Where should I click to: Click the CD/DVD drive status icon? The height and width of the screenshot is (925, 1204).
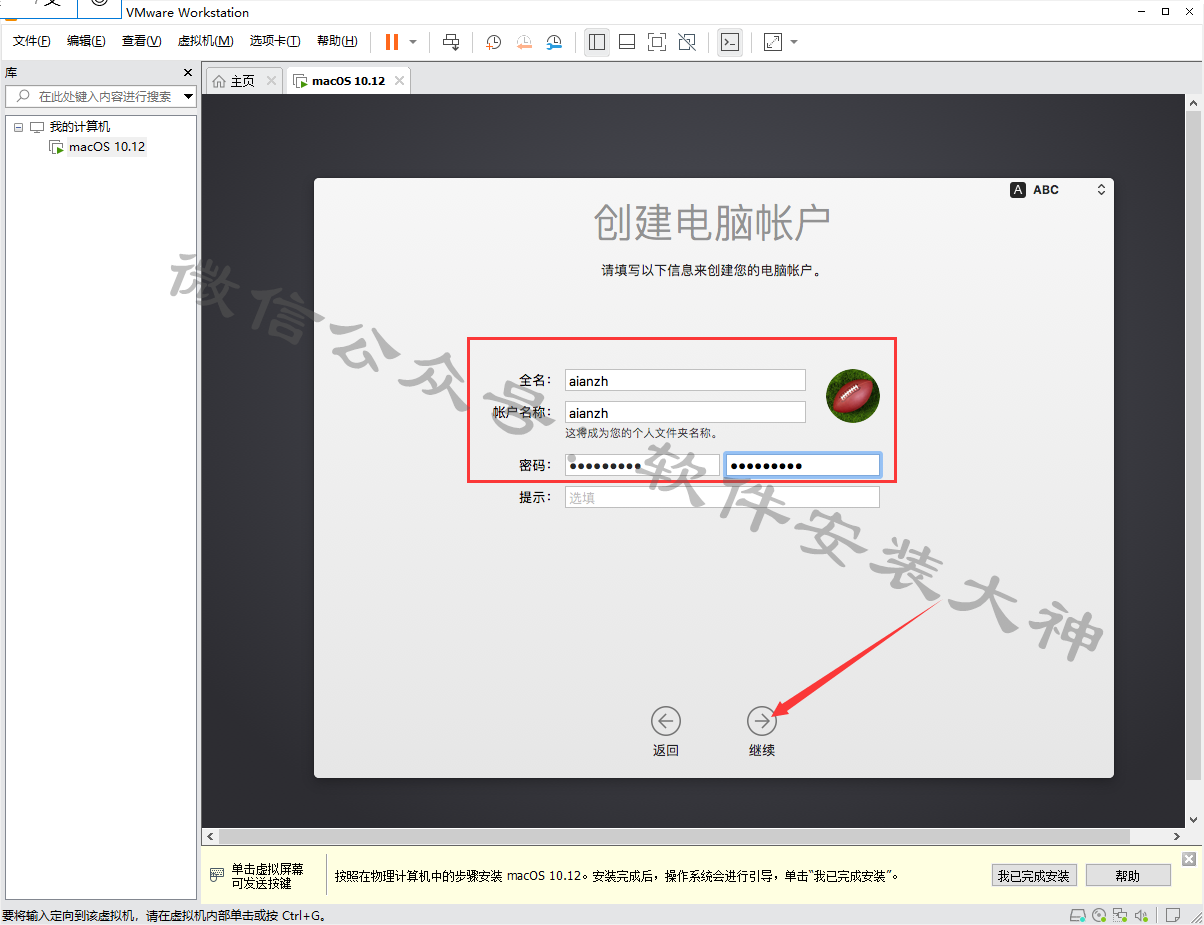pyautogui.click(x=1100, y=915)
